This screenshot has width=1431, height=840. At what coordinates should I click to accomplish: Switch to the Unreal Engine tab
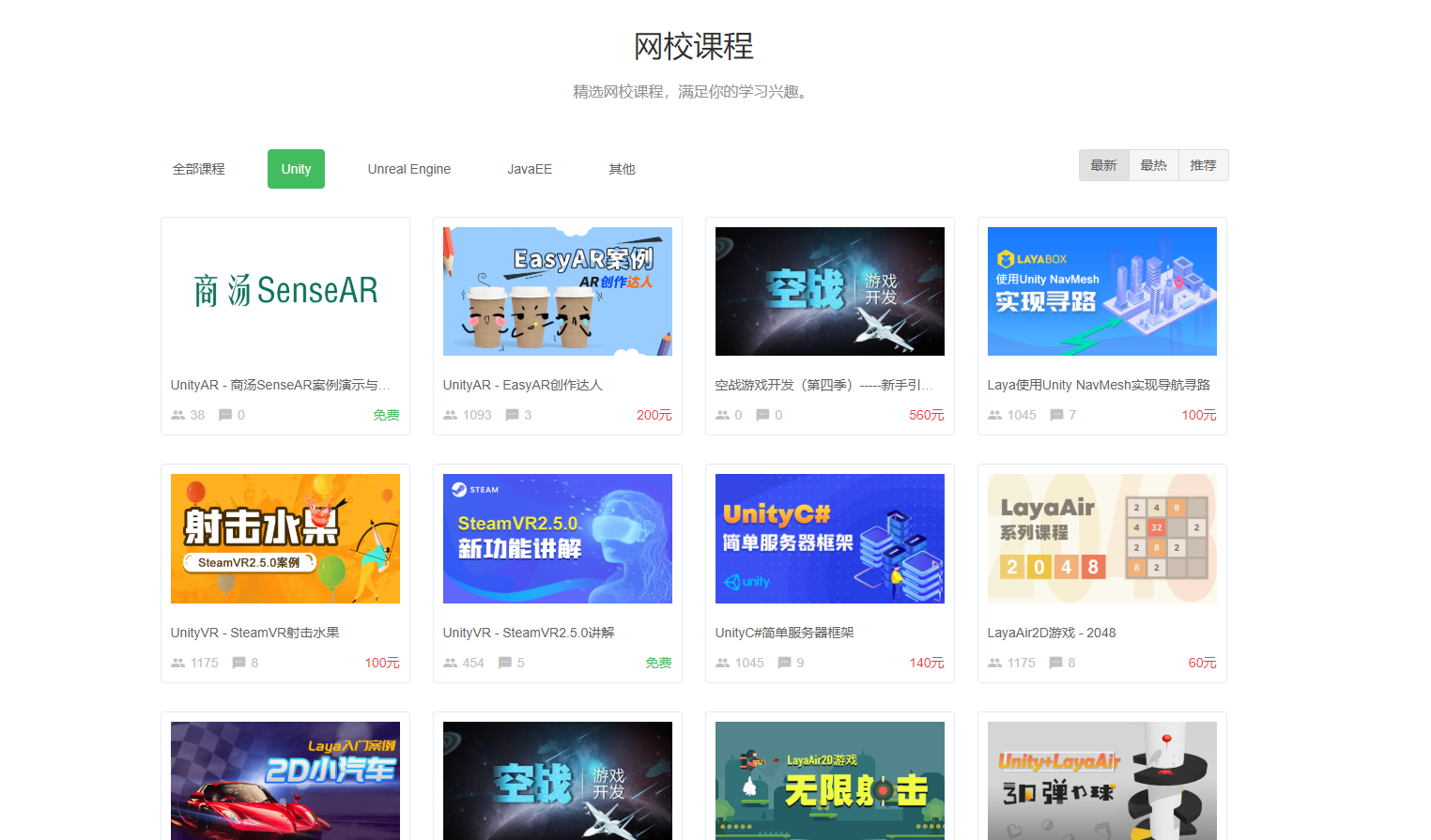409,169
